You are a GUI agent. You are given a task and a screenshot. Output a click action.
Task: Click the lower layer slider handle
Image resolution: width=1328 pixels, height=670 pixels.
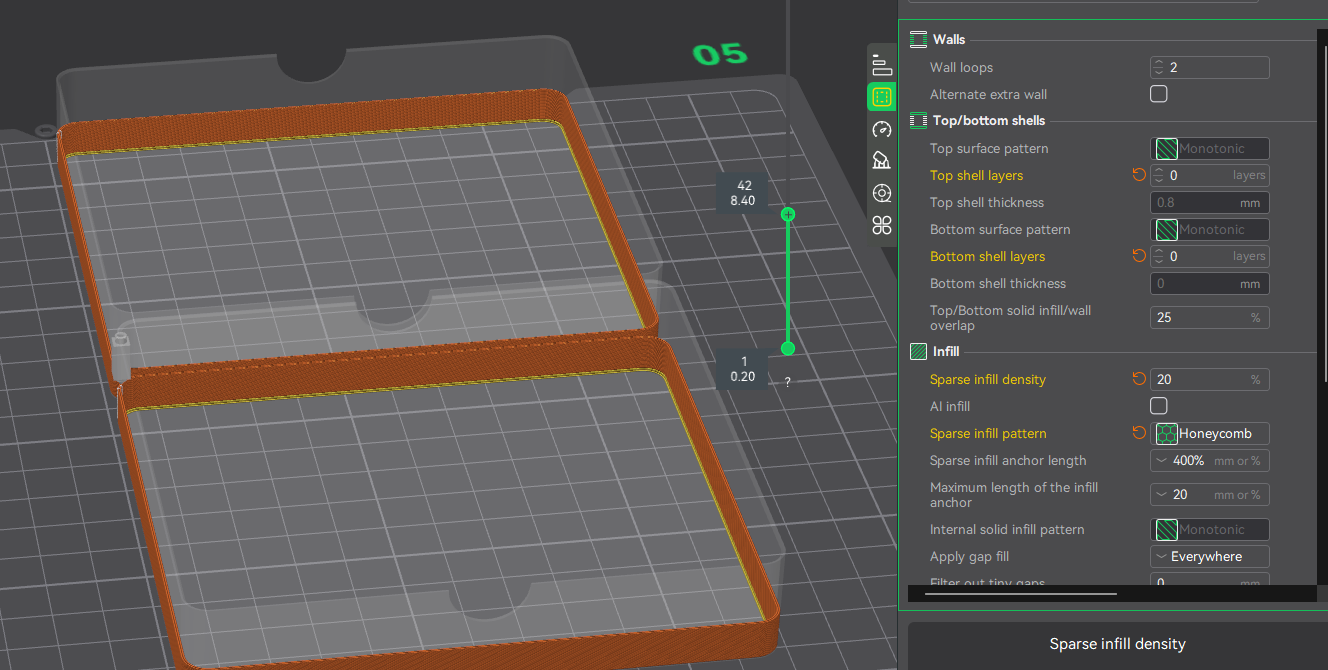[x=788, y=348]
